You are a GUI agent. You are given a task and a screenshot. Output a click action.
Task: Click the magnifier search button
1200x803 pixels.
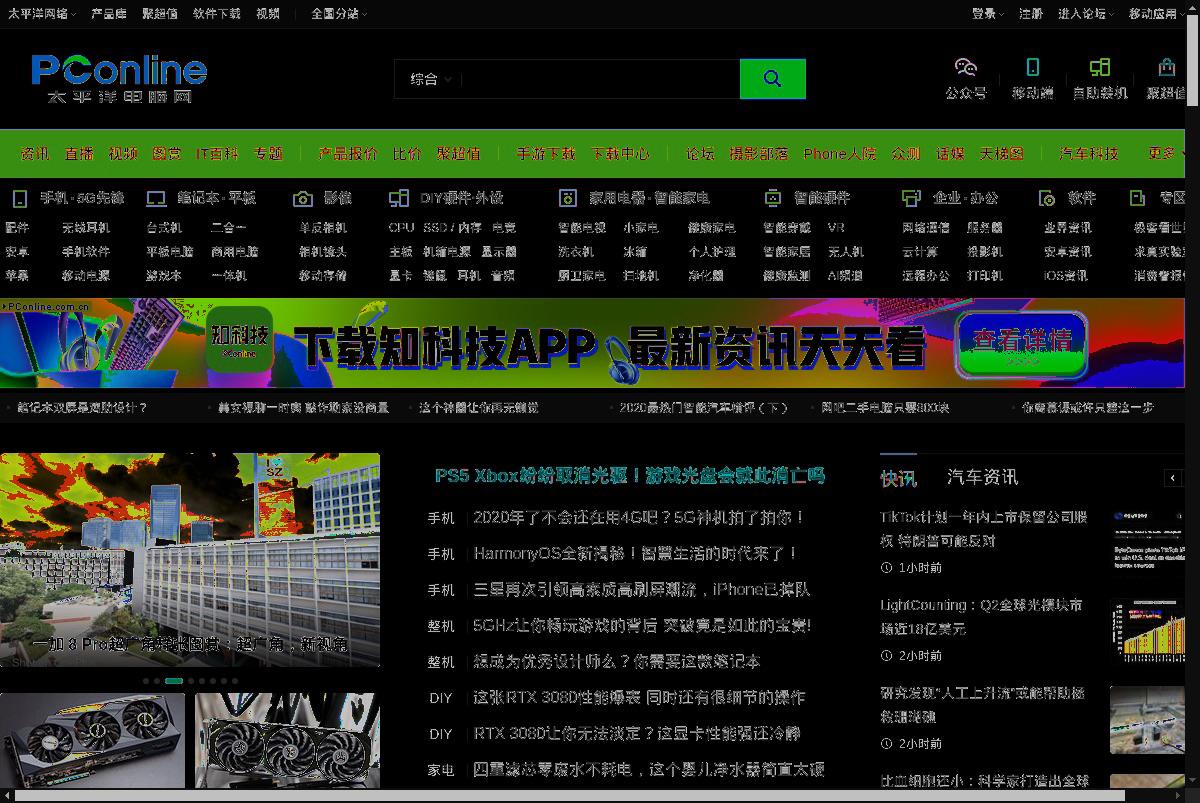[772, 79]
